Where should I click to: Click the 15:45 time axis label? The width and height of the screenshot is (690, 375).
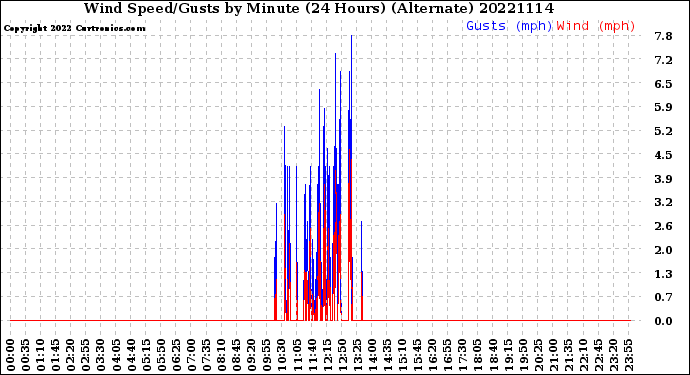point(418,355)
